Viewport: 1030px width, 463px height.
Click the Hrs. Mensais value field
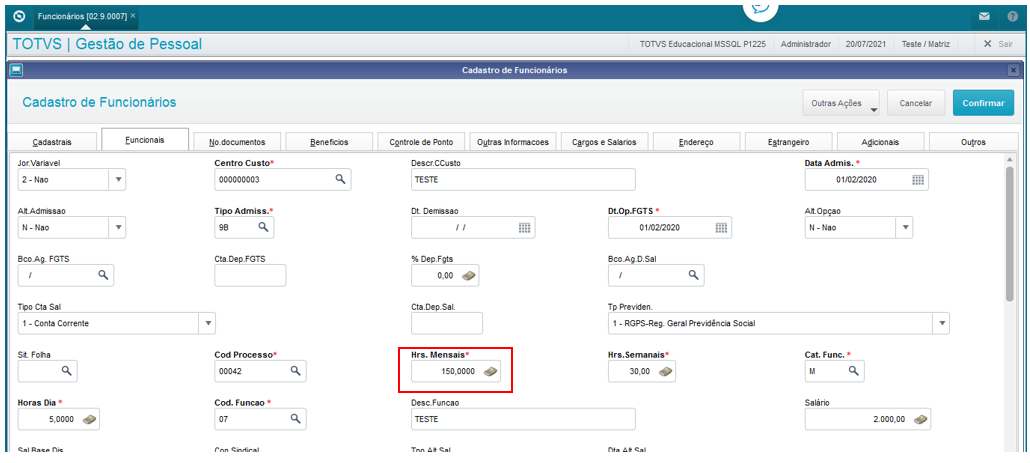coord(455,371)
